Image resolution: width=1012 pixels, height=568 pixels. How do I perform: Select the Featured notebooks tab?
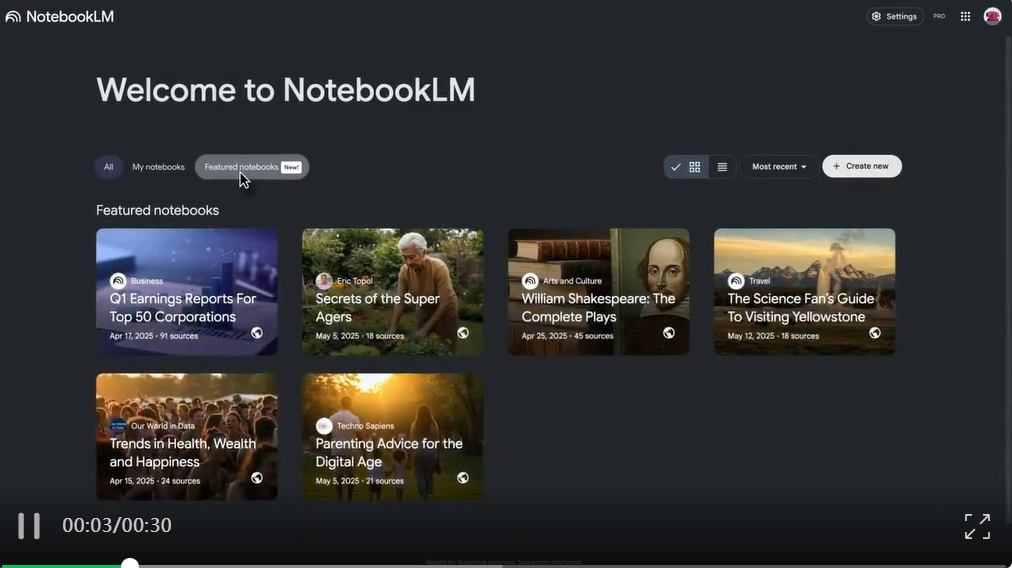tap(252, 167)
